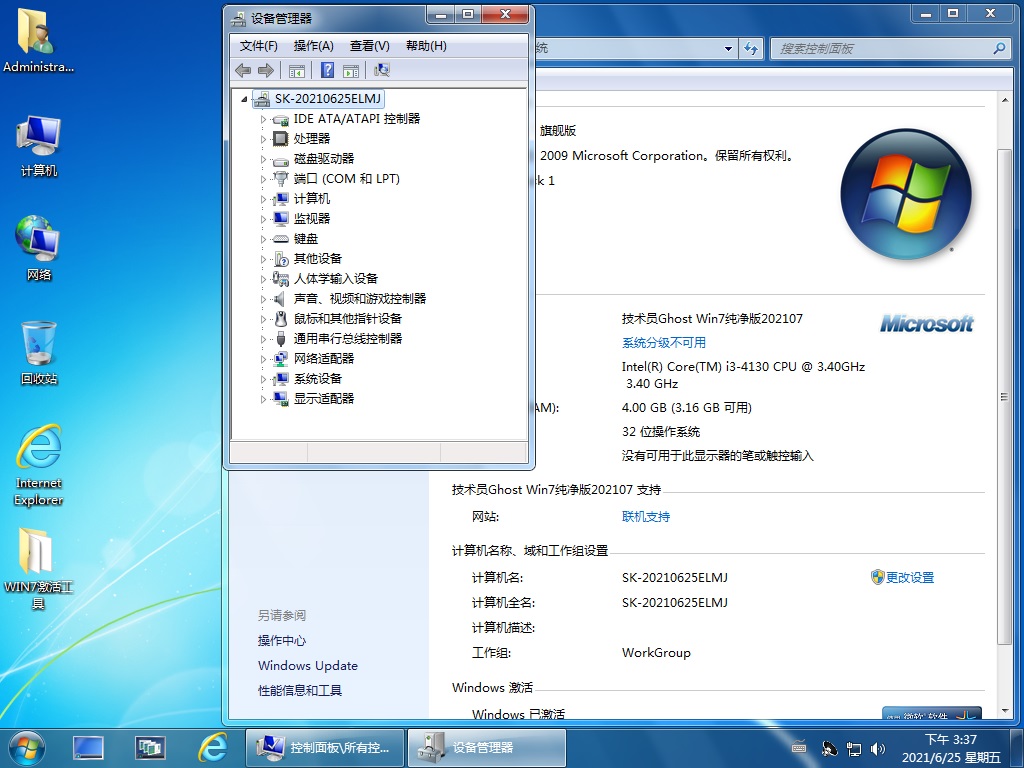Open the 操作(A) menu
The width and height of the screenshot is (1024, 768).
pos(313,46)
